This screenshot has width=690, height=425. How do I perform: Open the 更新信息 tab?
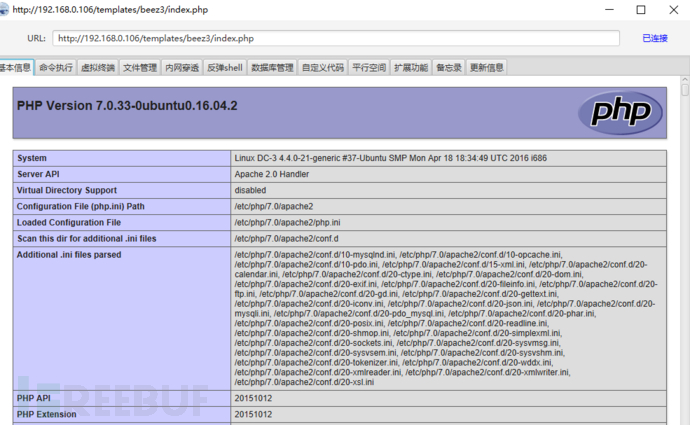pos(487,67)
